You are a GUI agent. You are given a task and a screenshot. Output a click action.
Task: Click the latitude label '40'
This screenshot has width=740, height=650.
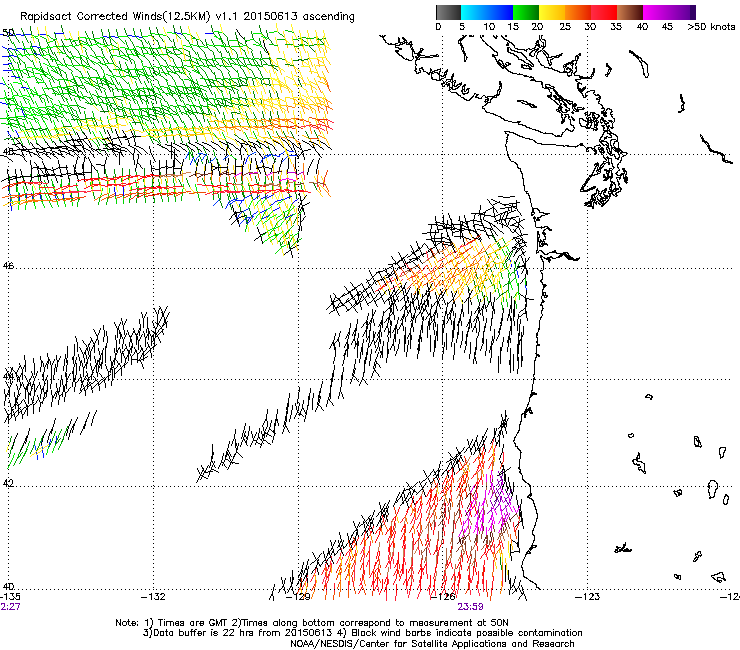click(8, 586)
